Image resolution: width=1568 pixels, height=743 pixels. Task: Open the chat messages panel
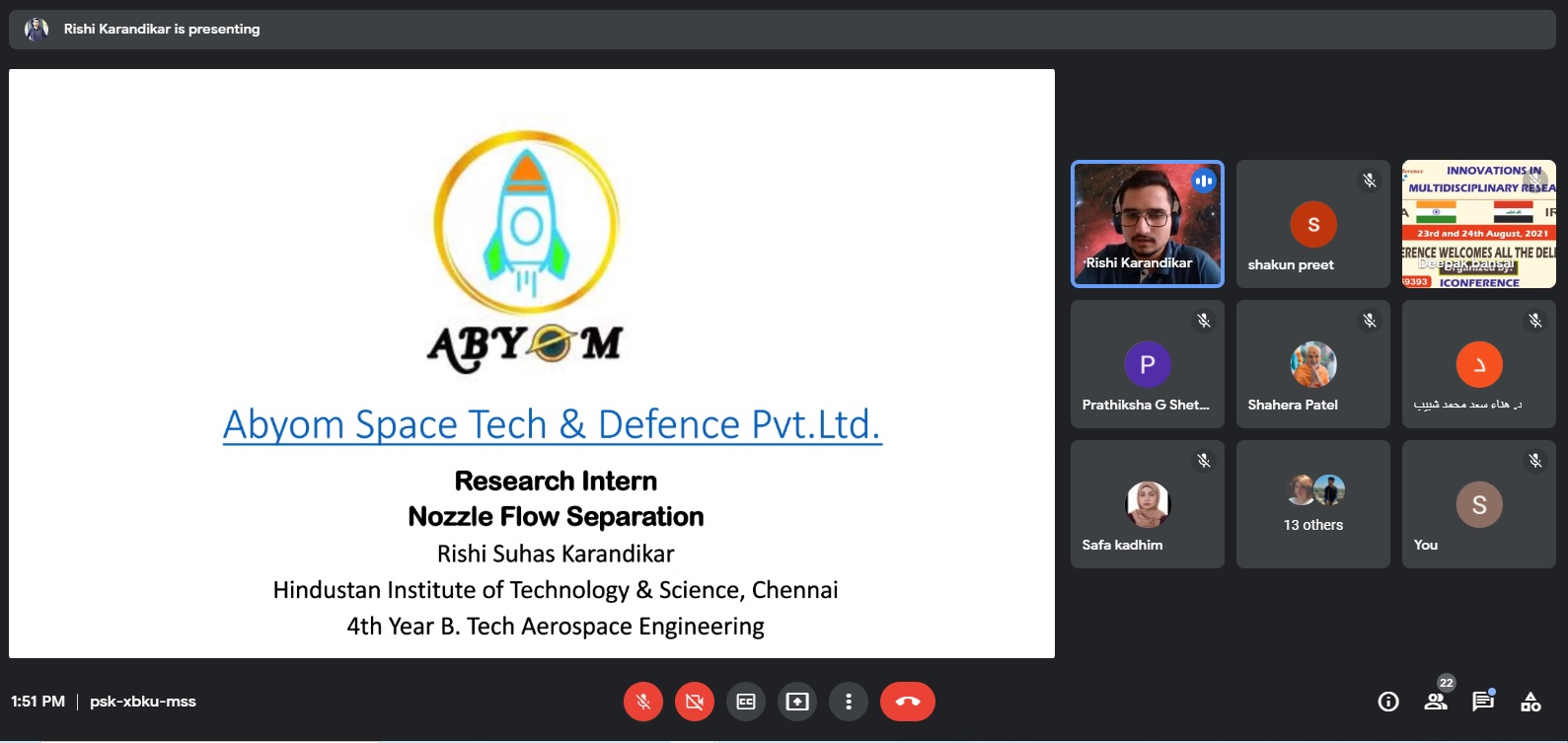coord(1483,702)
